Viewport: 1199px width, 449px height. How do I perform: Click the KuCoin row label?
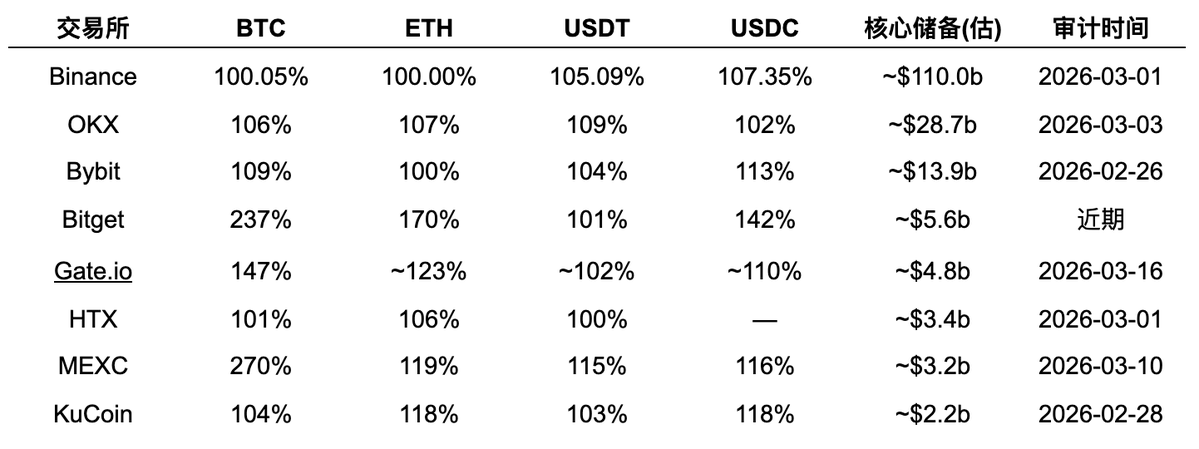(x=92, y=415)
